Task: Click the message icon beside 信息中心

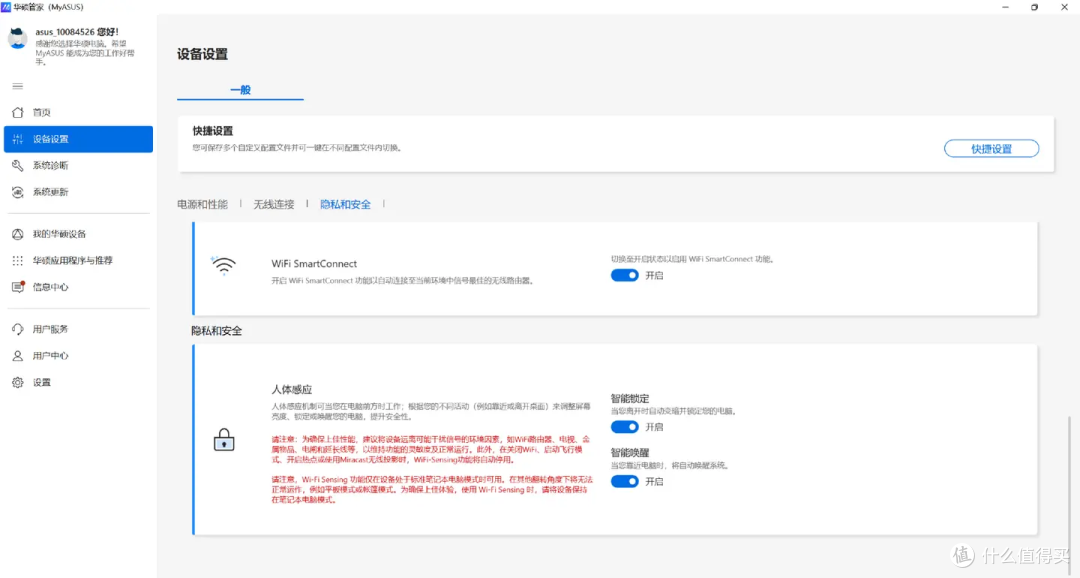Action: 18,287
